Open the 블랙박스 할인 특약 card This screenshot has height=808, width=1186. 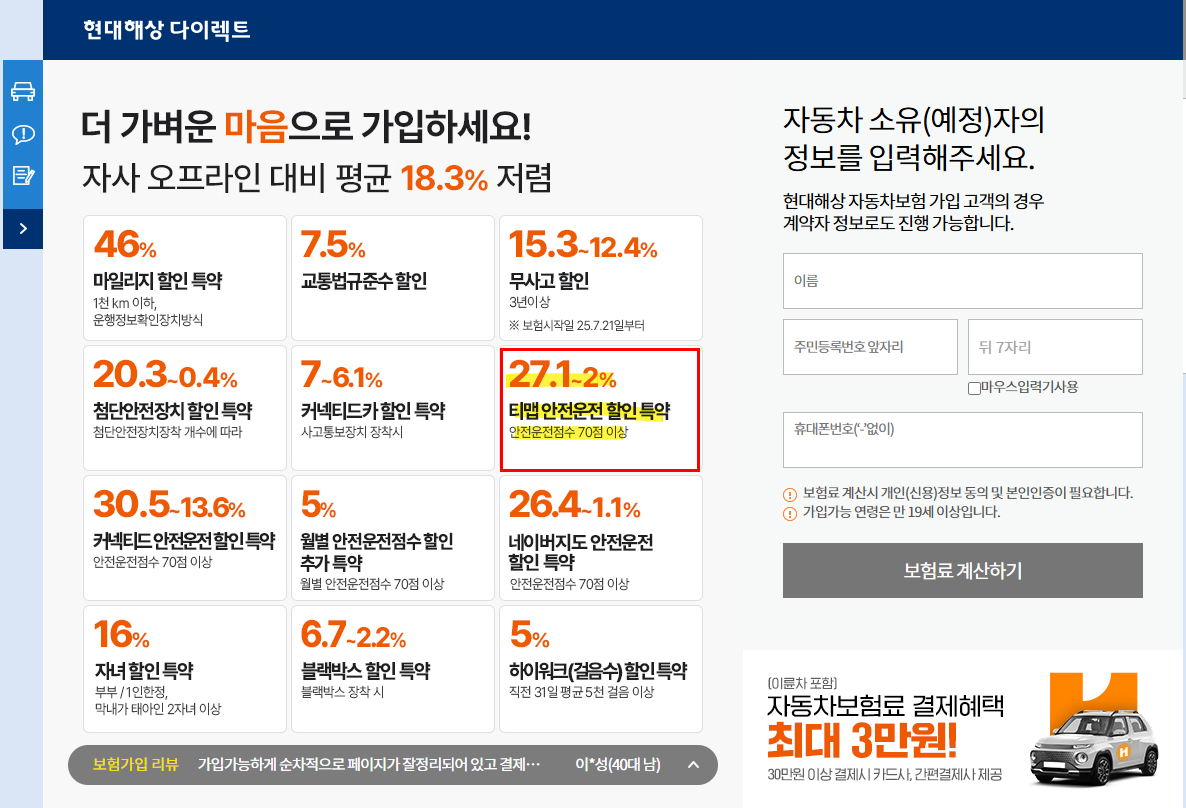coord(393,669)
